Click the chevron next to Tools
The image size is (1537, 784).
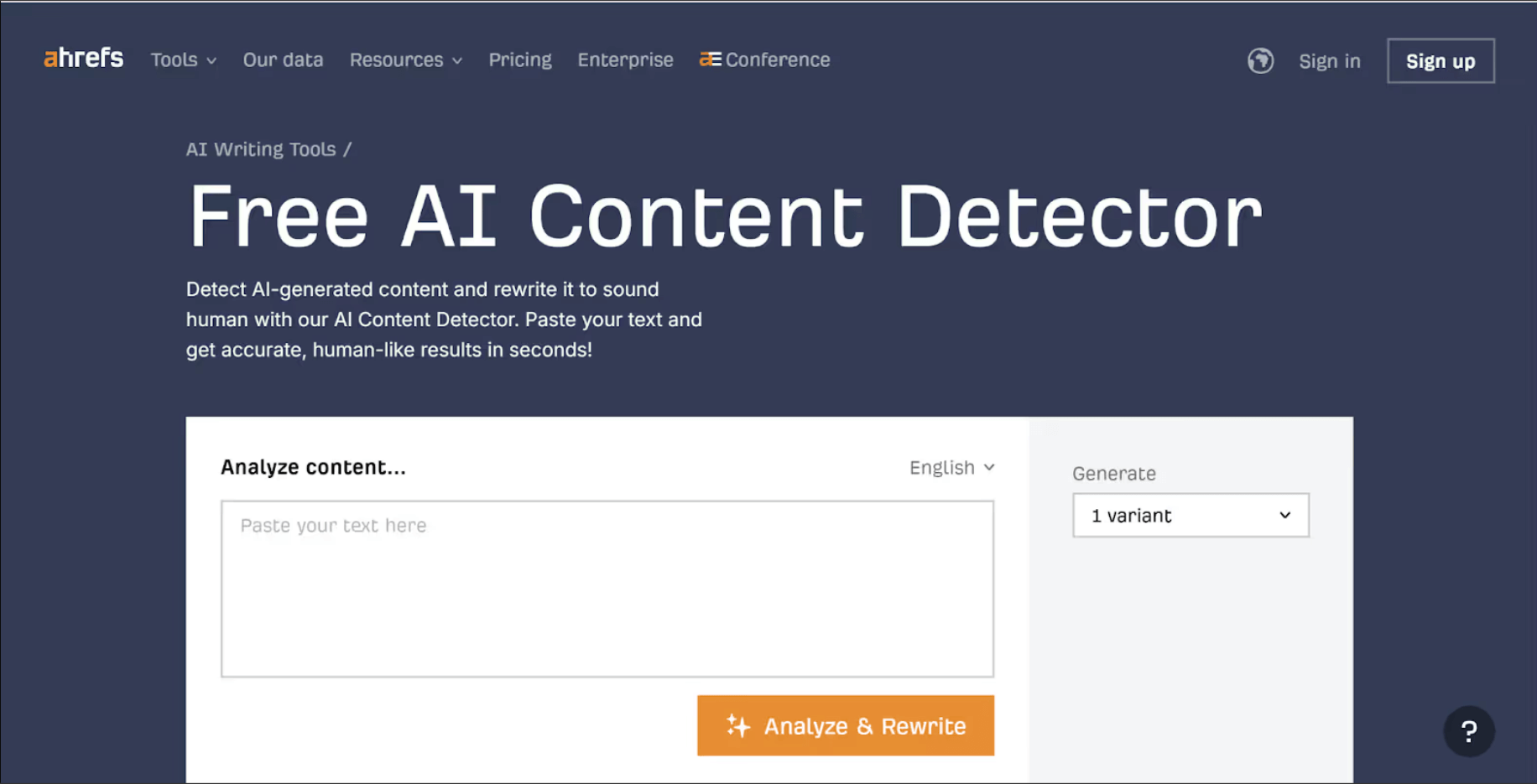point(211,61)
